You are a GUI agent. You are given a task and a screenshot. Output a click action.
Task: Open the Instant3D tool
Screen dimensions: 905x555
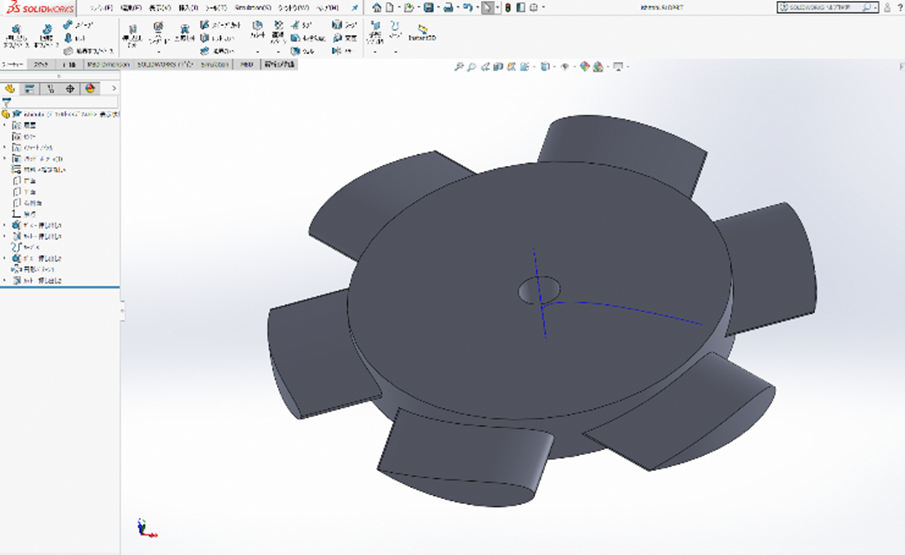(423, 32)
